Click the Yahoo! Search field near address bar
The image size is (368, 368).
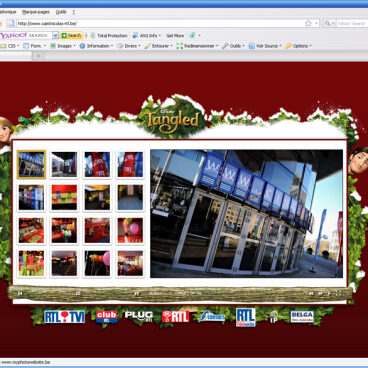pos(352,23)
